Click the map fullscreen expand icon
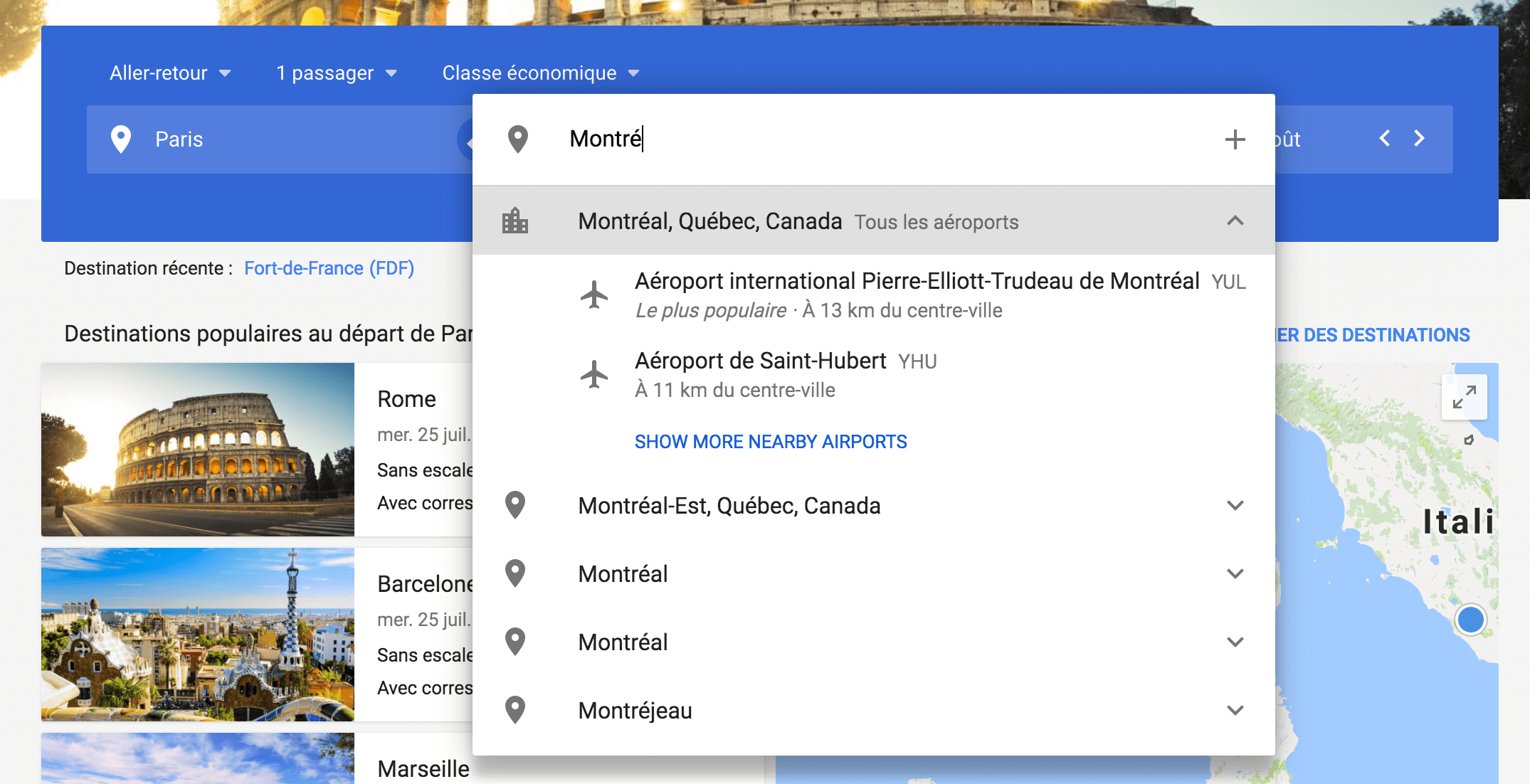Viewport: 1530px width, 784px height. click(x=1464, y=397)
